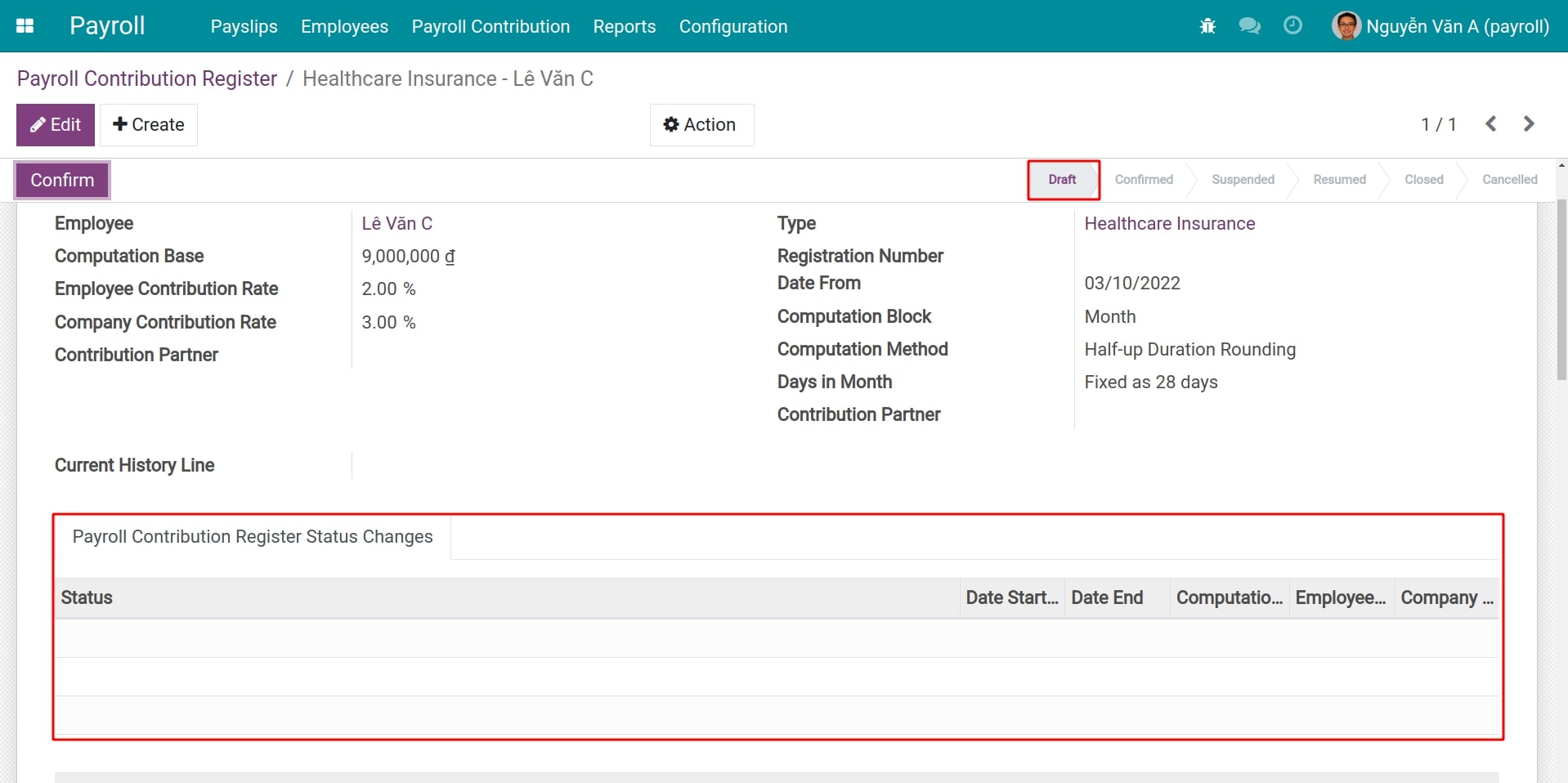Select the Cancelled stage in the status bar
1568x783 pixels.
tap(1508, 179)
